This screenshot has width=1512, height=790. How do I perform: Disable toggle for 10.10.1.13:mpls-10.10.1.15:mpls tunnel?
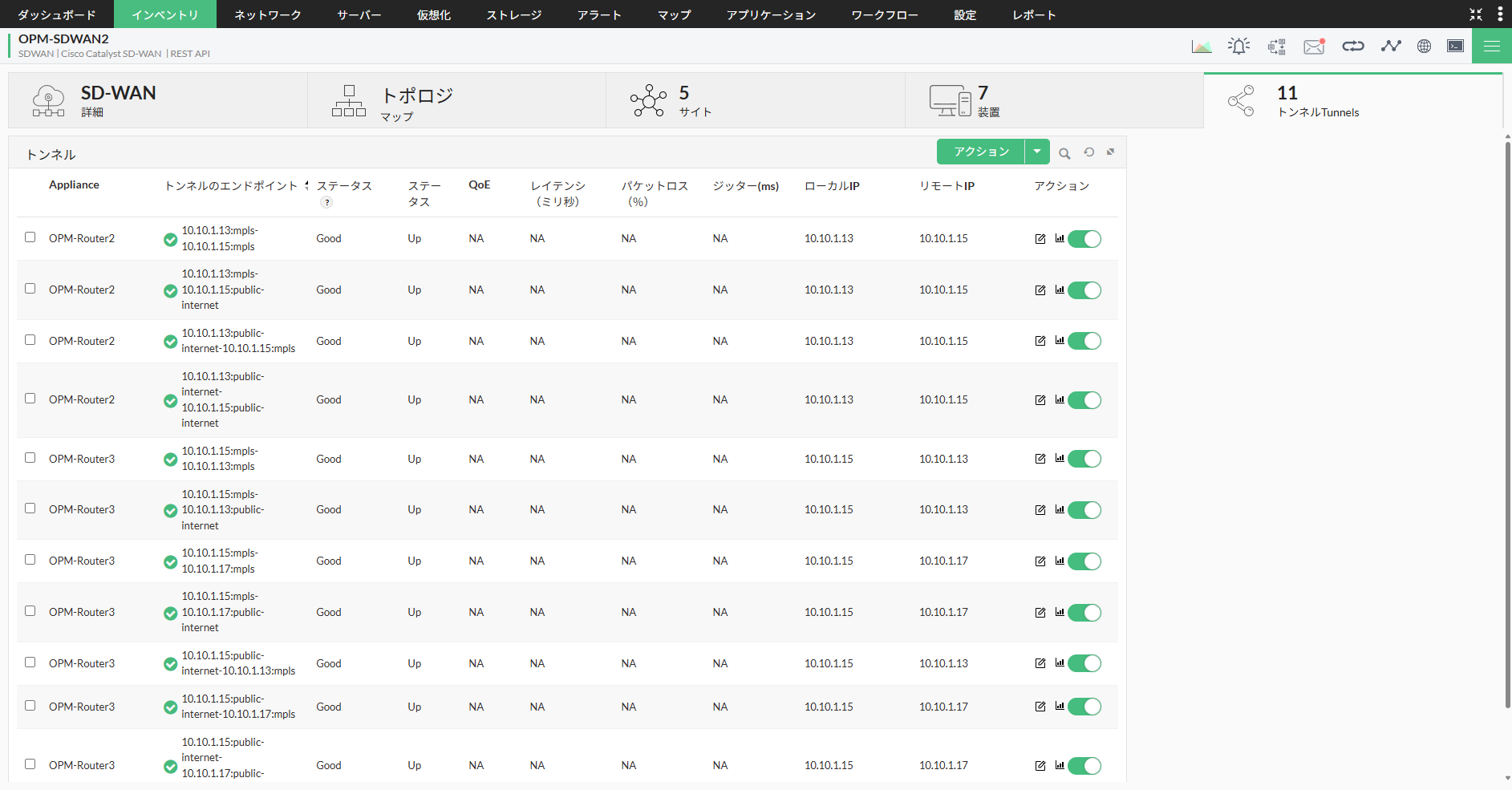(1084, 239)
